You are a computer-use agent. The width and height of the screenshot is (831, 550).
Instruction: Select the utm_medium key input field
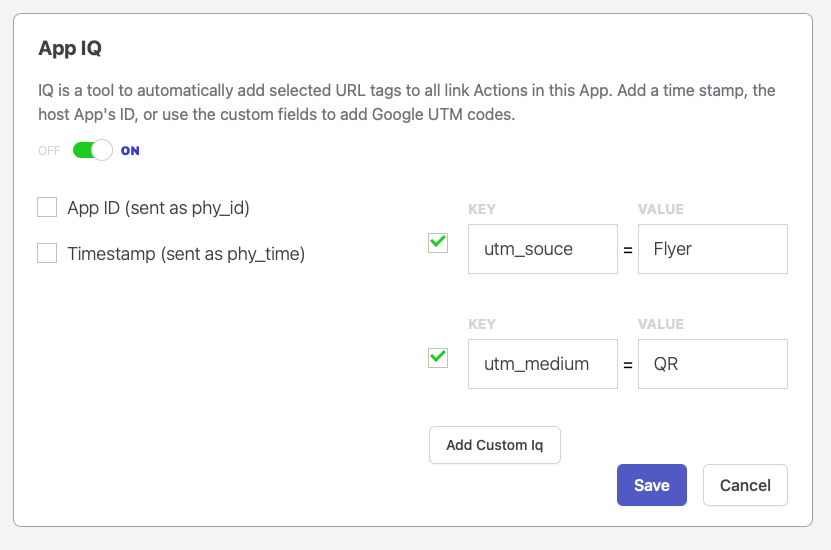pyautogui.click(x=542, y=364)
